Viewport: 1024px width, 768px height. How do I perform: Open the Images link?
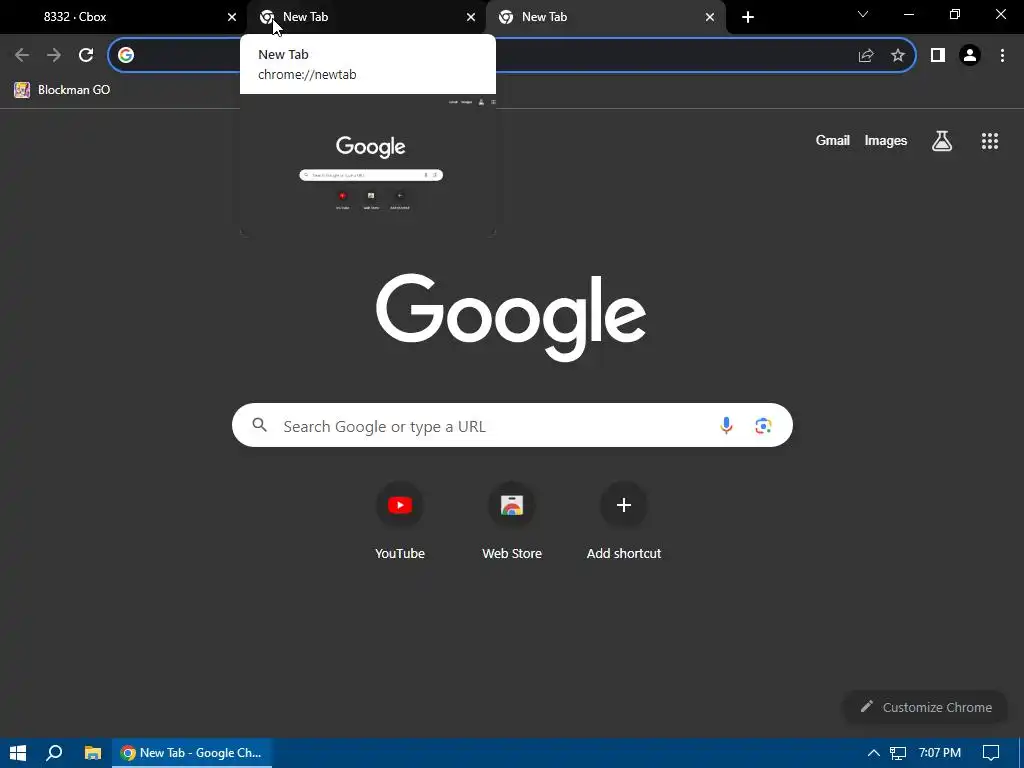point(886,140)
